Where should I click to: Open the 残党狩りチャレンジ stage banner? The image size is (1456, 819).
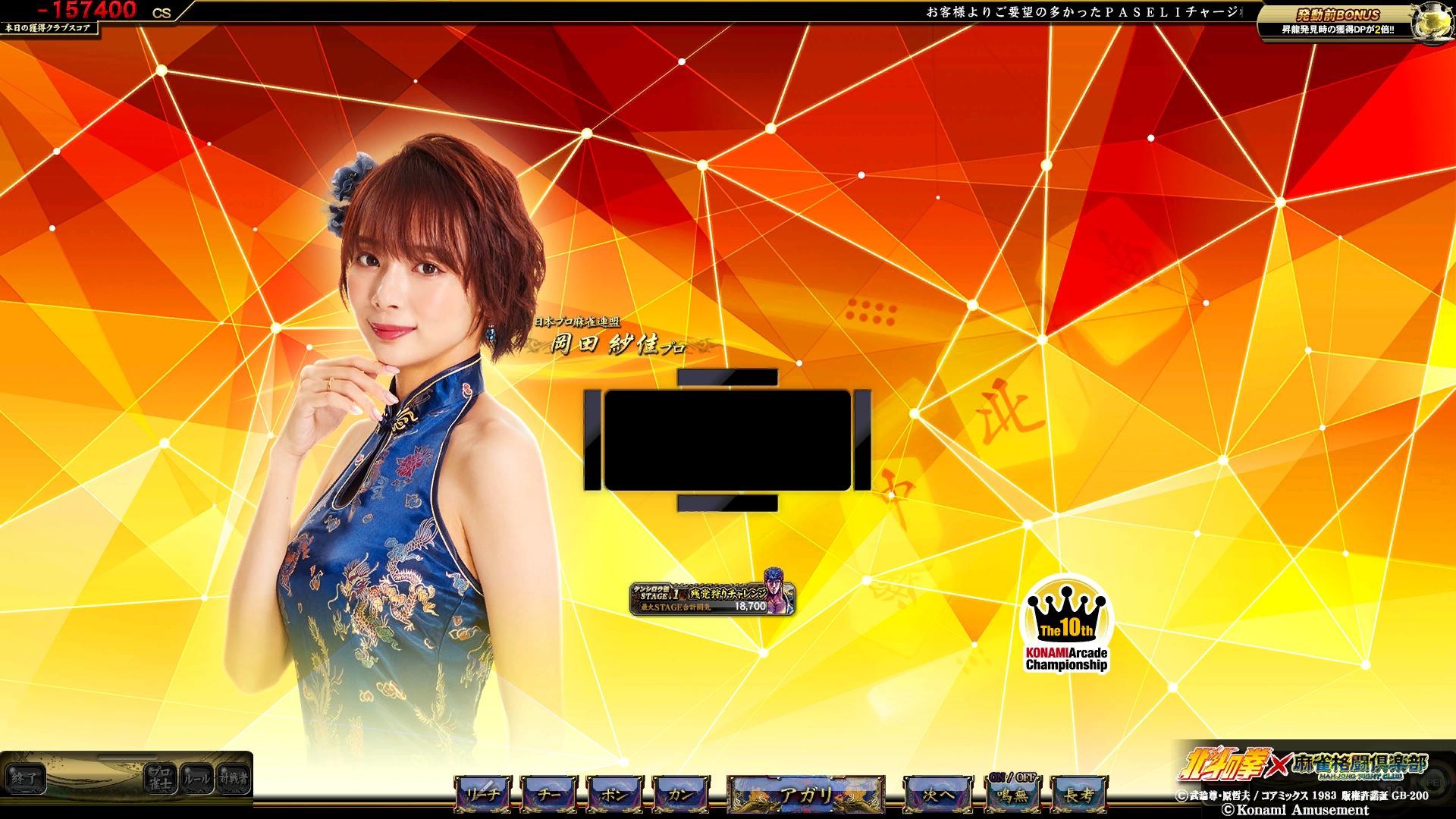711,598
